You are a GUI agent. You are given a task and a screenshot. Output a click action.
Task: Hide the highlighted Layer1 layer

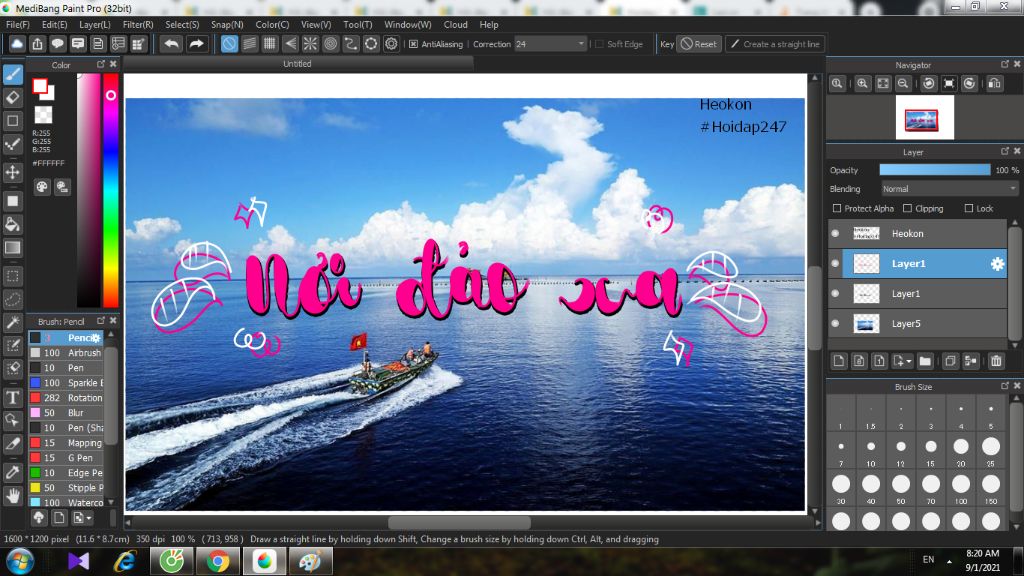835,263
